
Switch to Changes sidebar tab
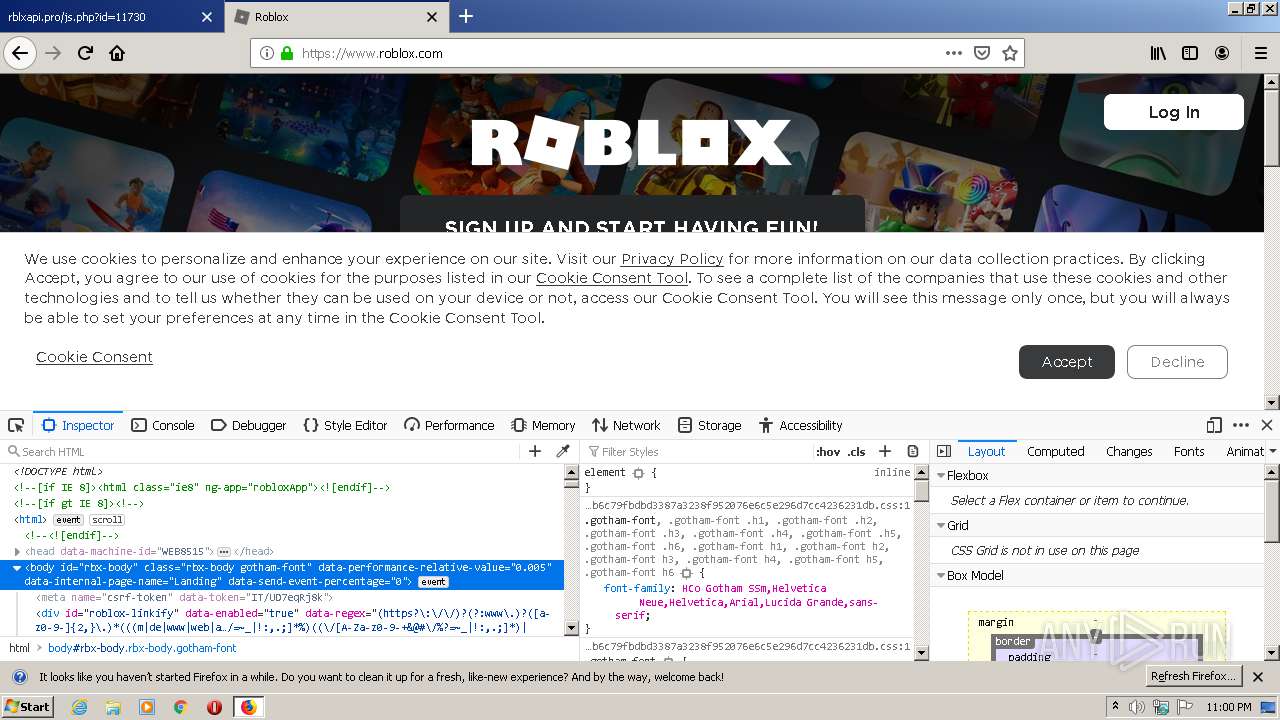pos(1129,451)
